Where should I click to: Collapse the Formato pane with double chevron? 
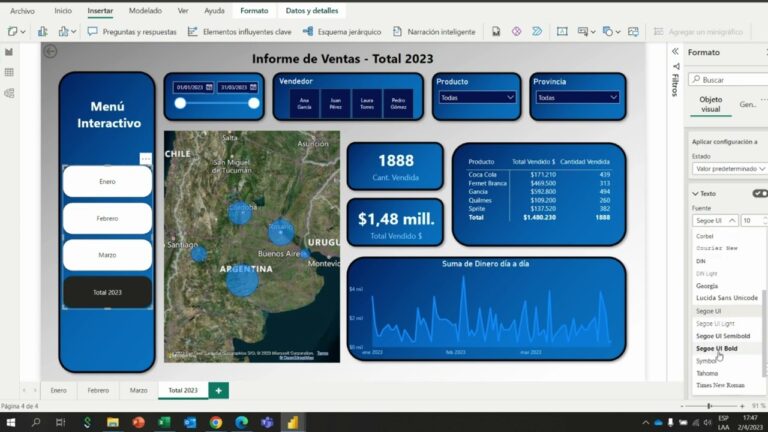click(675, 51)
